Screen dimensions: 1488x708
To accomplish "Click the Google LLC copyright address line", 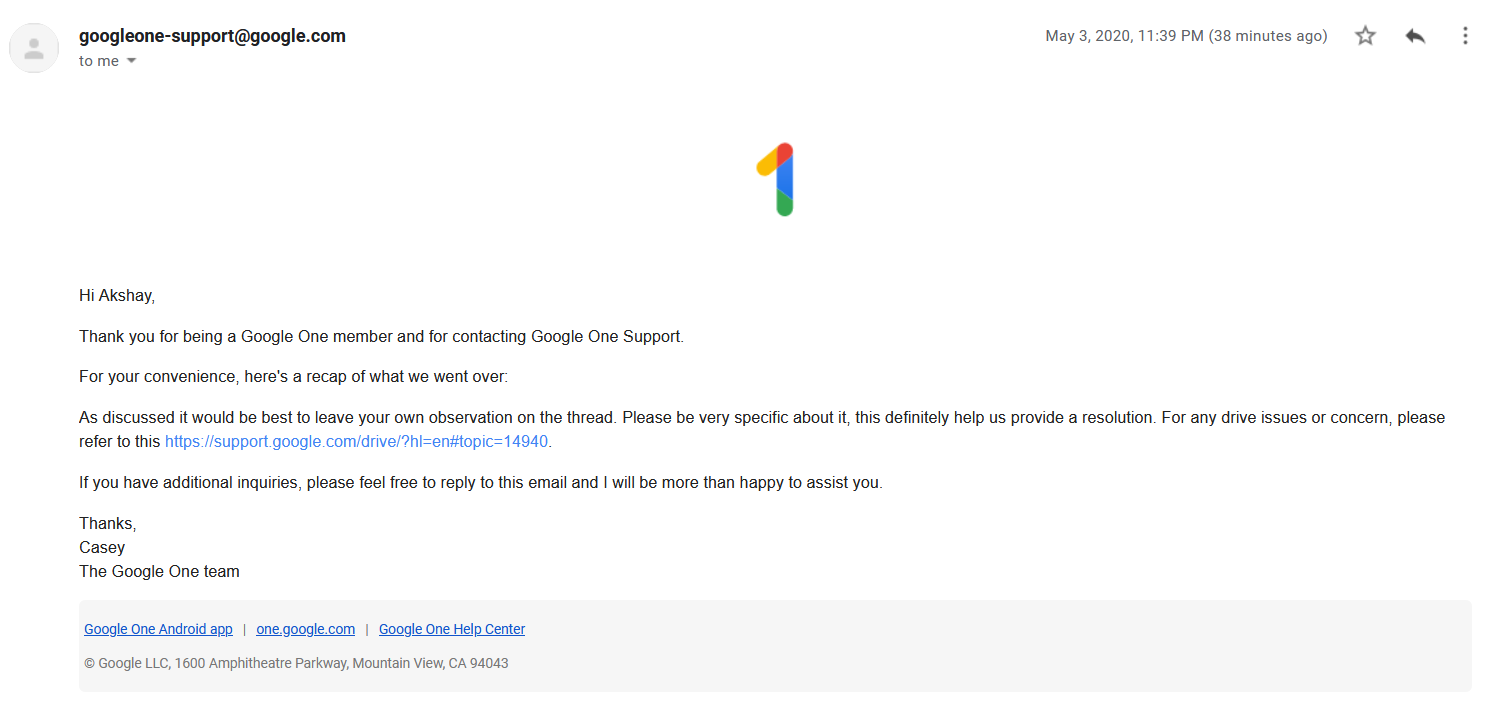I will [x=297, y=663].
